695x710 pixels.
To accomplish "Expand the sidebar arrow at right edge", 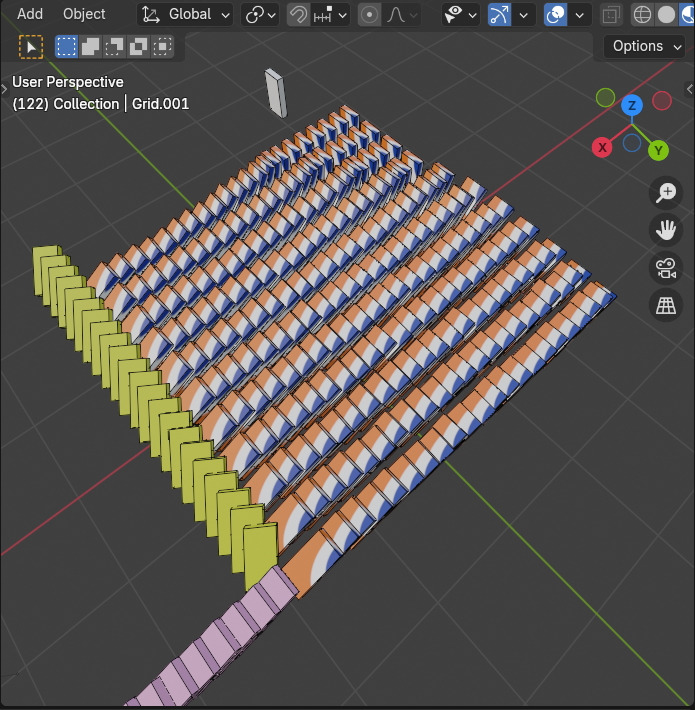I will pos(690,89).
